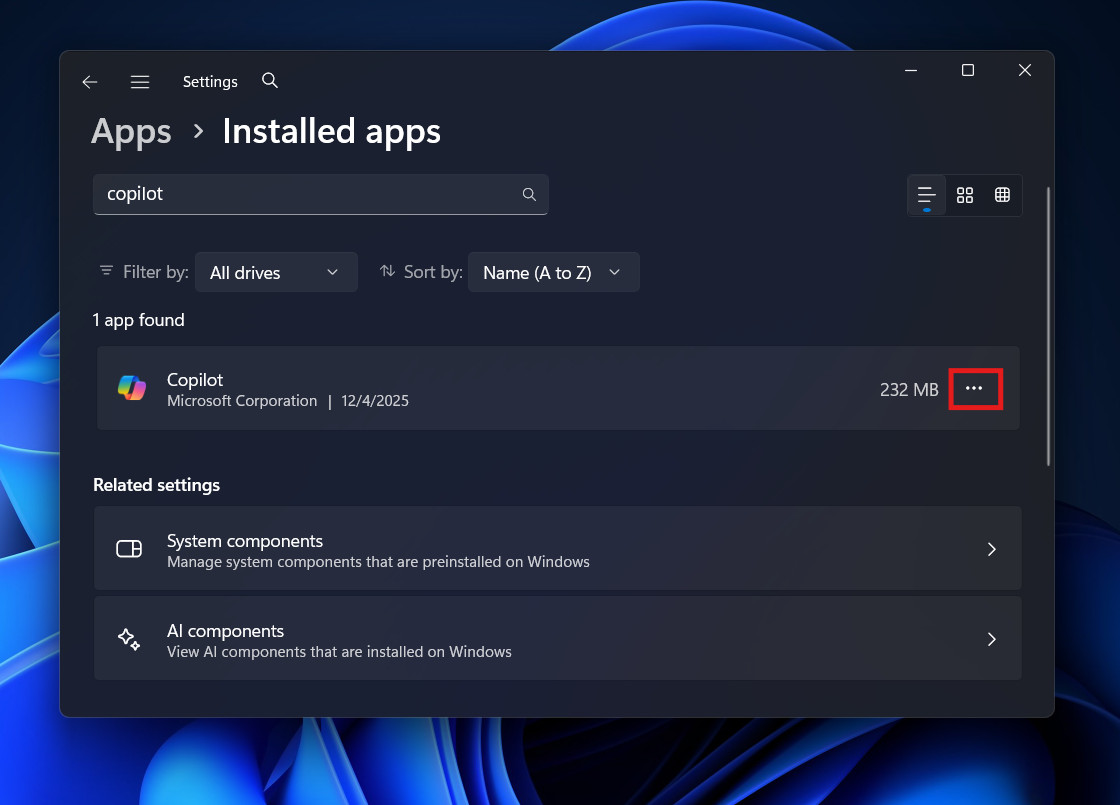This screenshot has height=805, width=1120.
Task: Click the magnifier icon in copilot search box
Action: [x=529, y=195]
